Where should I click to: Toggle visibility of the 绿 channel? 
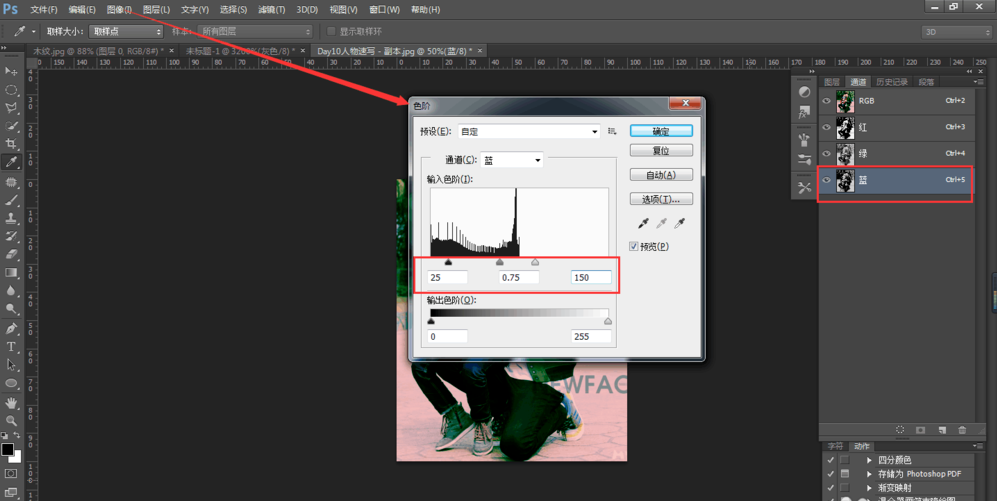[827, 154]
